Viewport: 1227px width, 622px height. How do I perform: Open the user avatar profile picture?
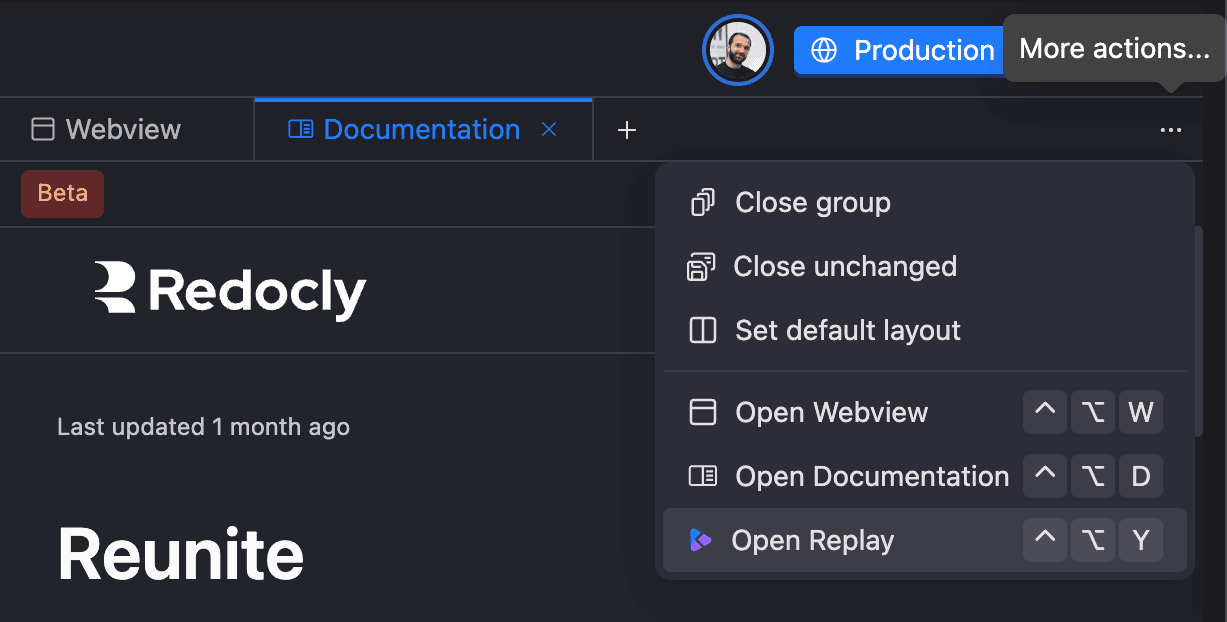tap(738, 50)
